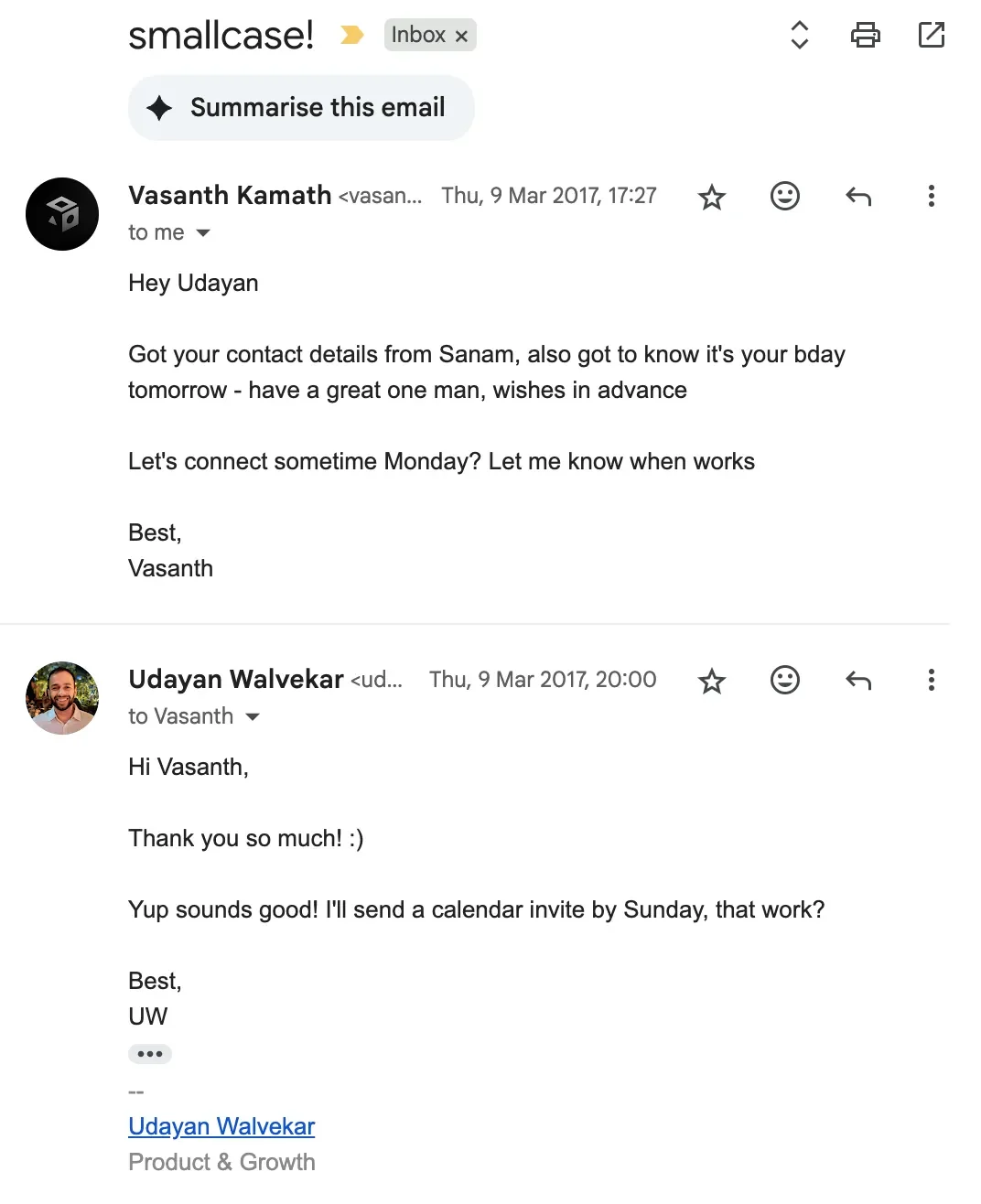The height and width of the screenshot is (1204, 981).
Task: Click Summarise this email button
Action: point(301,108)
